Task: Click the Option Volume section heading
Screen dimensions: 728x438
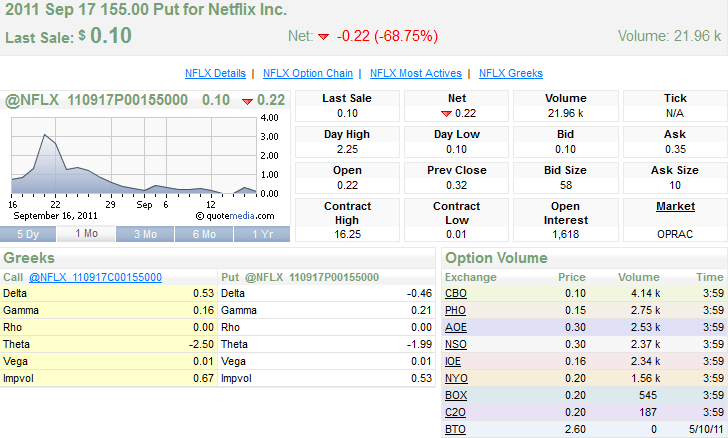Action: pyautogui.click(x=496, y=258)
